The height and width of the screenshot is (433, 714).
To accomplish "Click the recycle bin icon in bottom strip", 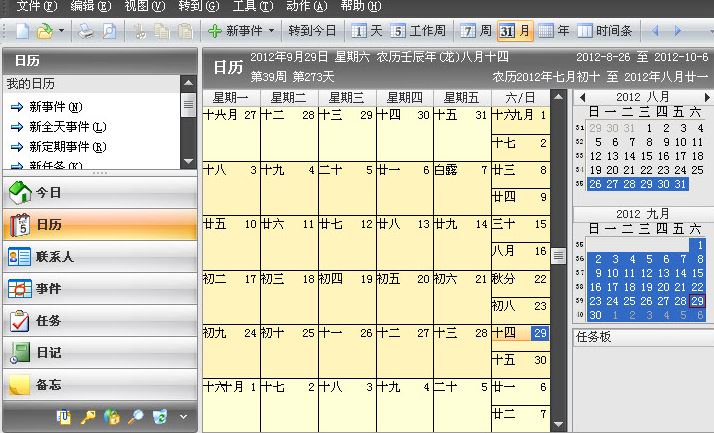I will pos(160,416).
